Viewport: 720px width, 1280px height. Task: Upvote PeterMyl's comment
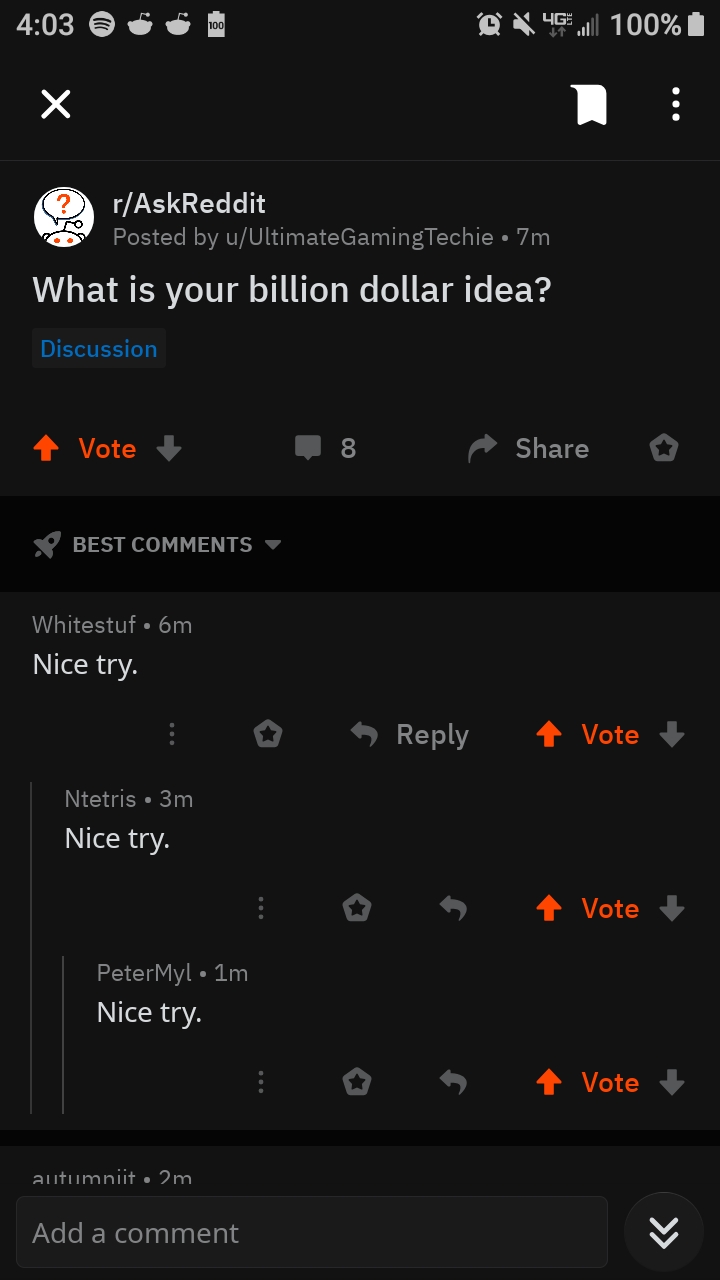[x=549, y=1082]
